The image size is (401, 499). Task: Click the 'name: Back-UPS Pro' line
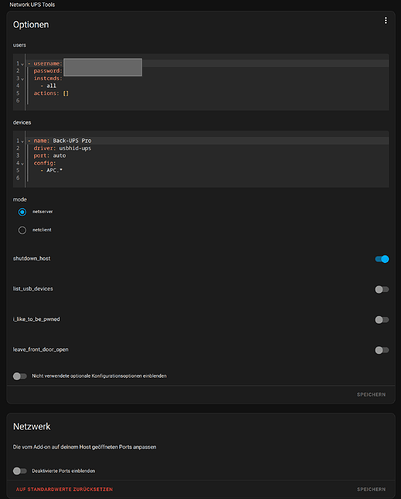pos(62,141)
